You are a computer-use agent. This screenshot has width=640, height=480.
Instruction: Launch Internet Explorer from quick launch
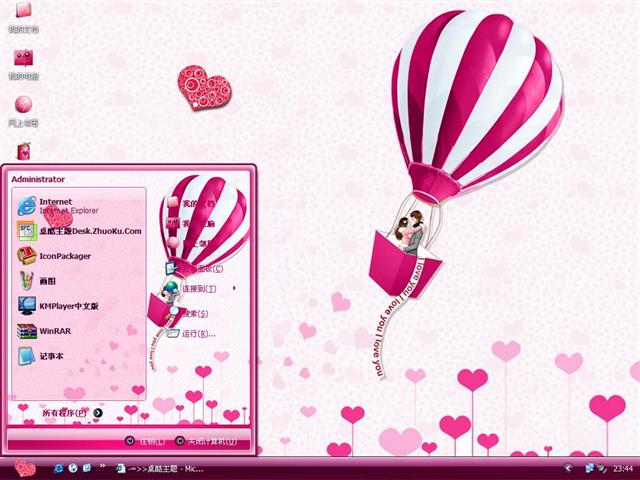pyautogui.click(x=59, y=468)
